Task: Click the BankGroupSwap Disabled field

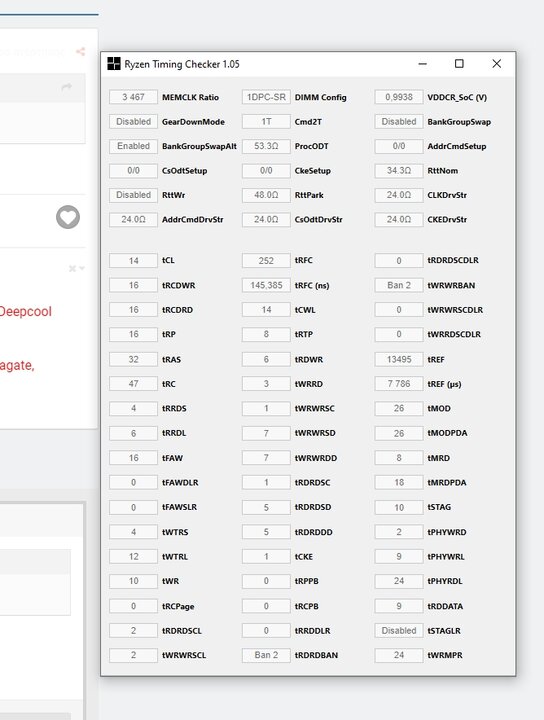Action: pyautogui.click(x=399, y=122)
